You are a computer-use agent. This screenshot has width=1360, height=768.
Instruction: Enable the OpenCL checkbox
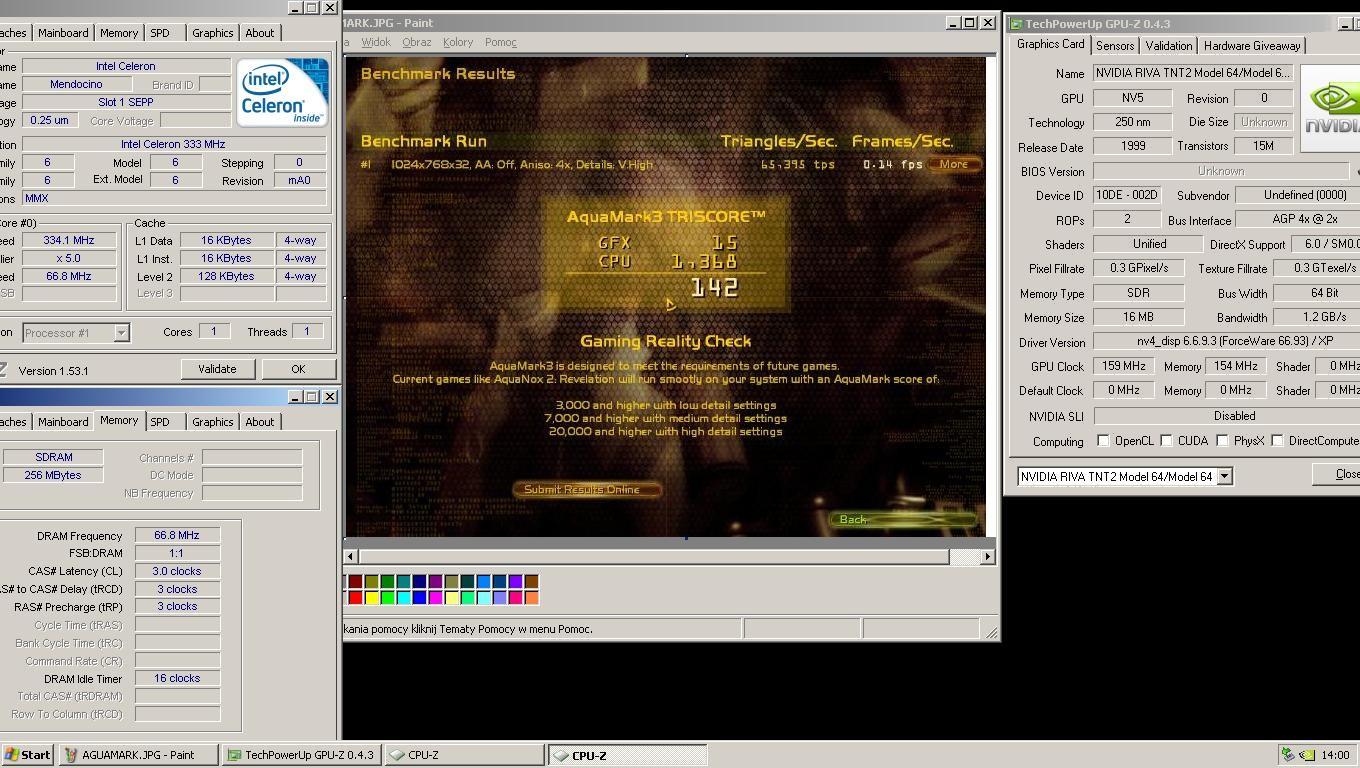point(1103,441)
